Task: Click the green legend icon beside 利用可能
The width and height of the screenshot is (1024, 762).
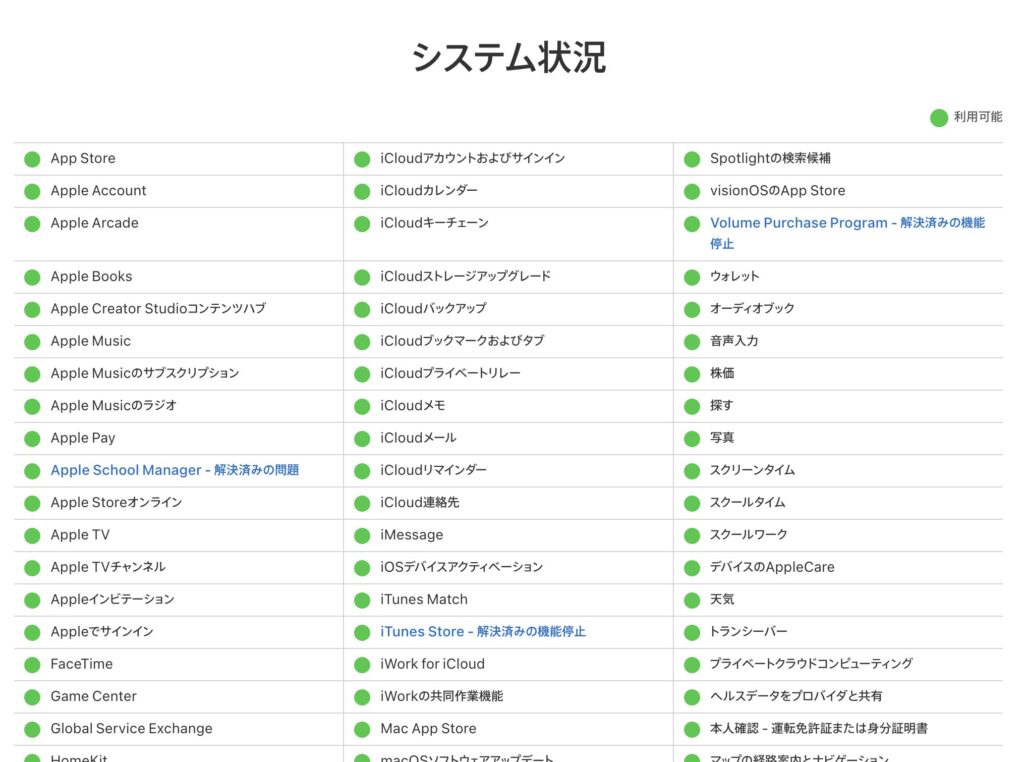Action: pos(939,118)
